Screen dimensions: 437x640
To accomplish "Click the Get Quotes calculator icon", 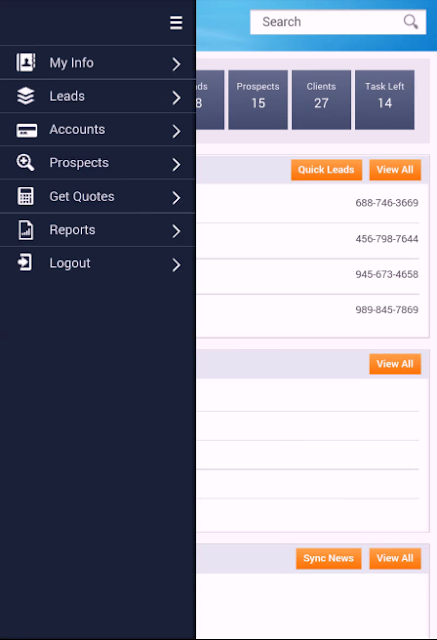I will pyautogui.click(x=26, y=196).
